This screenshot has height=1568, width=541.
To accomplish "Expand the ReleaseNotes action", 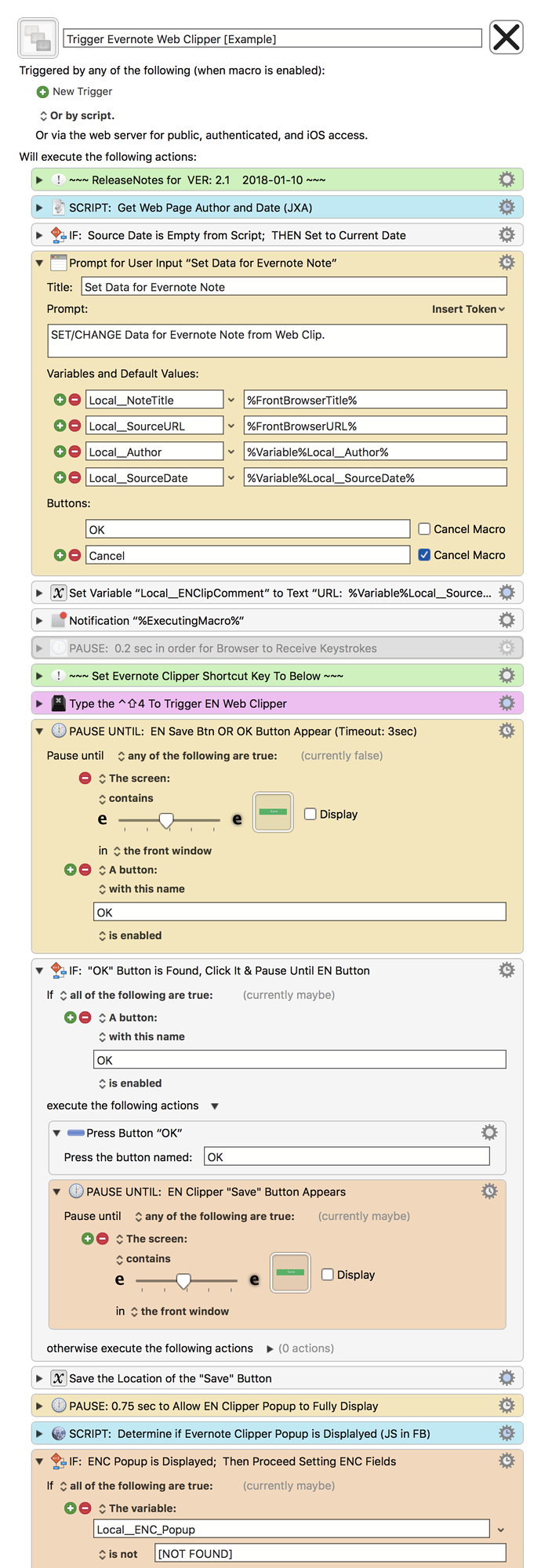I will (x=39, y=180).
